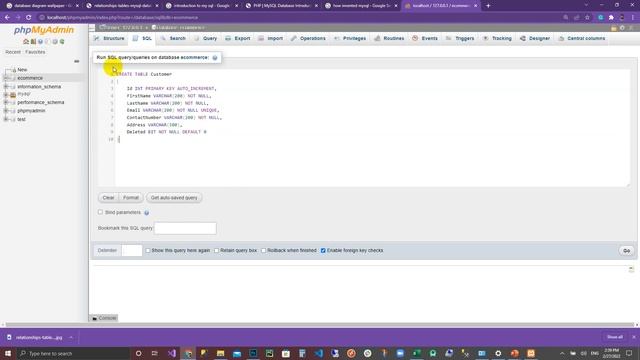
Task: Collapse all navigation tree link icon
Action: (x=76, y=61)
